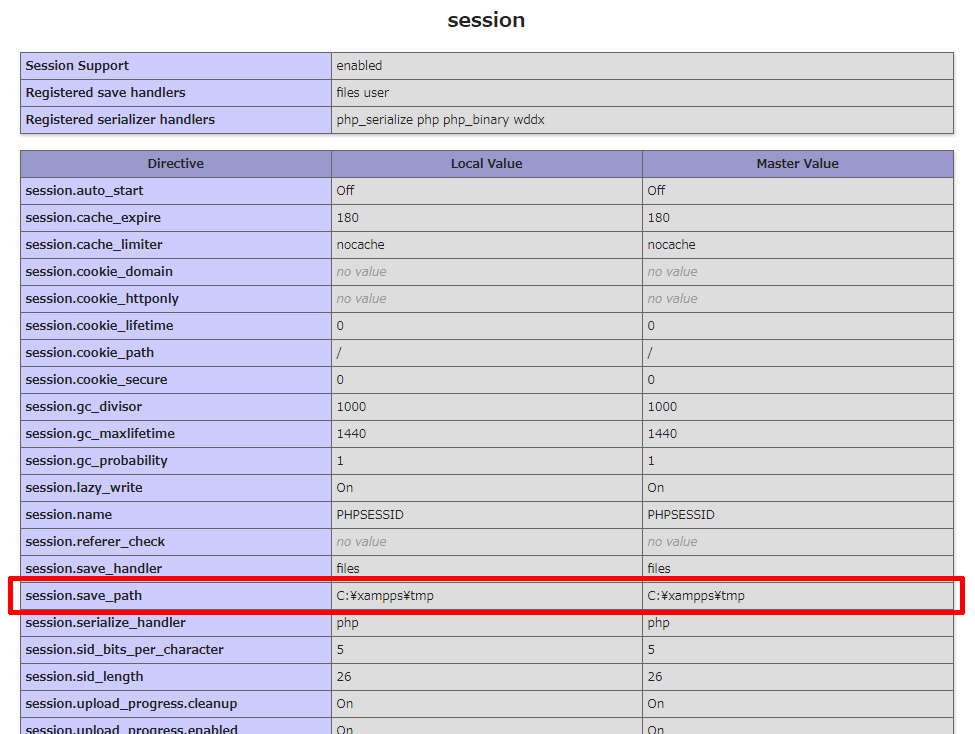Screen dimensions: 975x734
Task: Click the PHPSESSID local value of session.name
Action: point(370,515)
